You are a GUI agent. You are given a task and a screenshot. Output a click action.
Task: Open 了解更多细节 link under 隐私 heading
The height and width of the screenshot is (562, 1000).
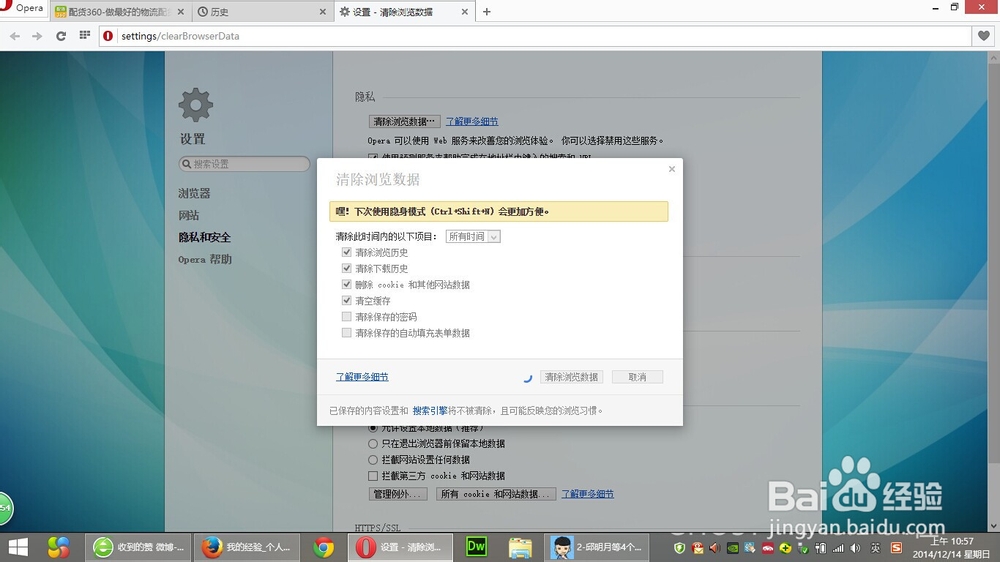pyautogui.click(x=472, y=121)
